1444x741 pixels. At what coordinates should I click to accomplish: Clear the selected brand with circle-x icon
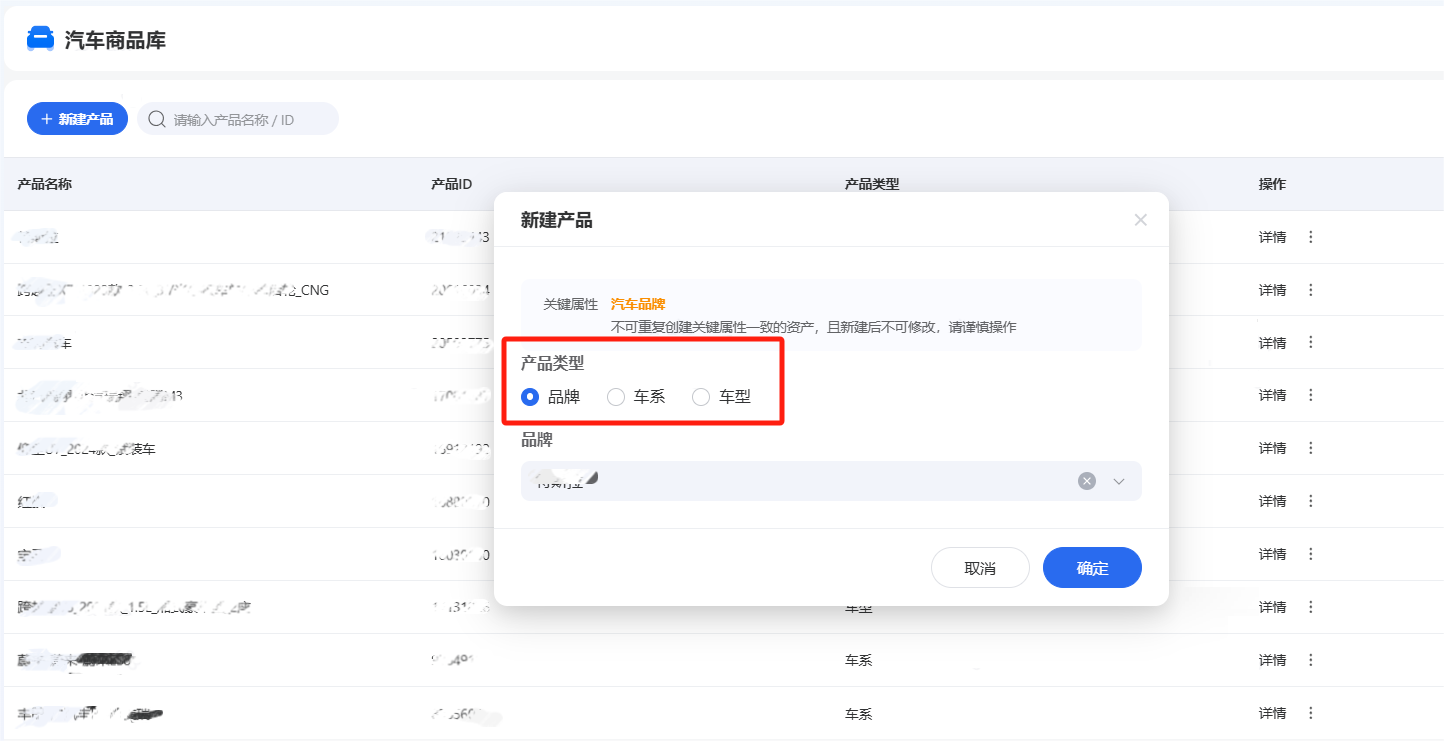pos(1087,481)
